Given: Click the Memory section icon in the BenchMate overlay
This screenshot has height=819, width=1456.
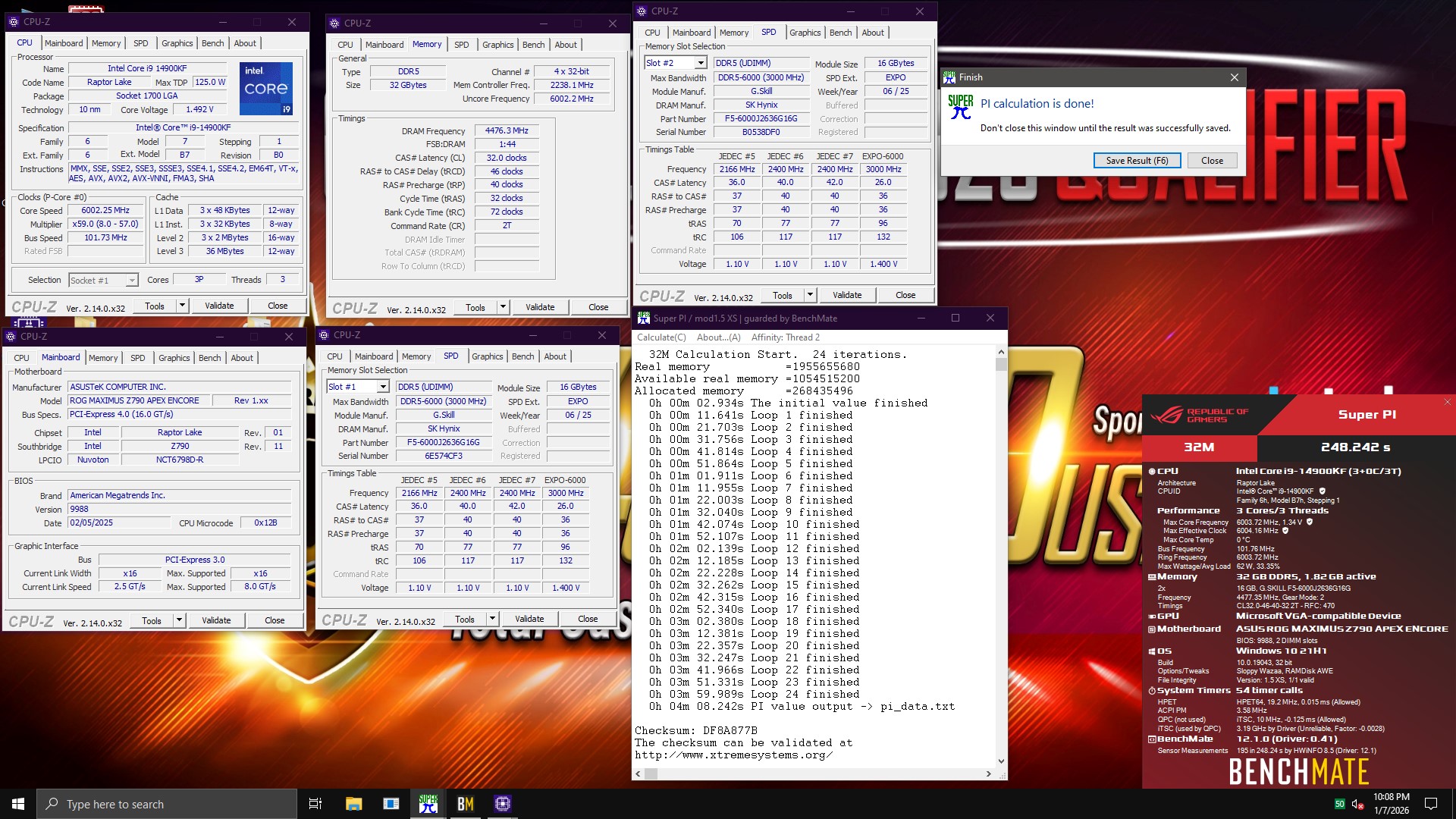Looking at the screenshot, I should click(x=1152, y=576).
